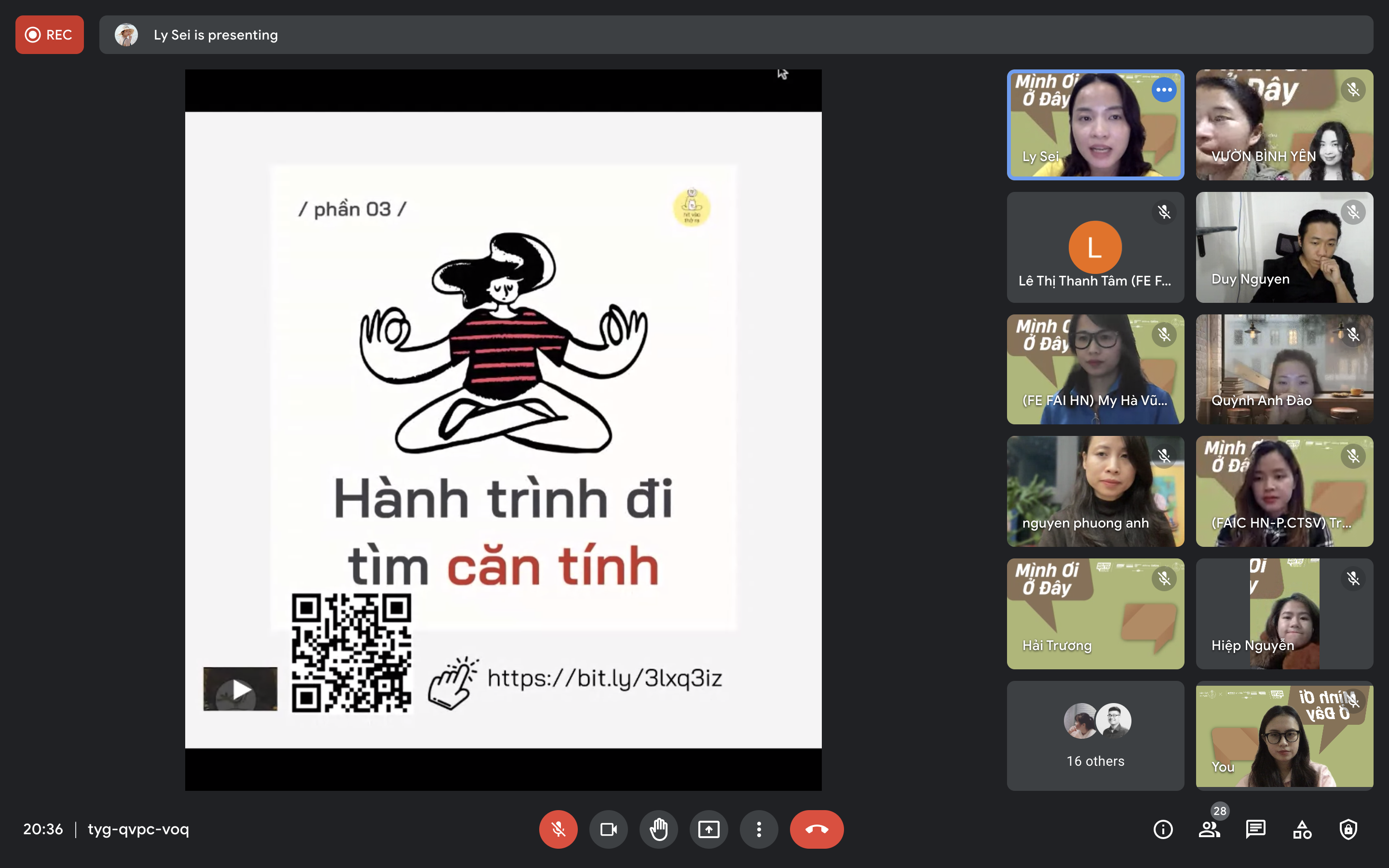1389x868 pixels.
Task: Select the VƯỜN BÌNH YÊN video tile
Action: pyautogui.click(x=1284, y=124)
